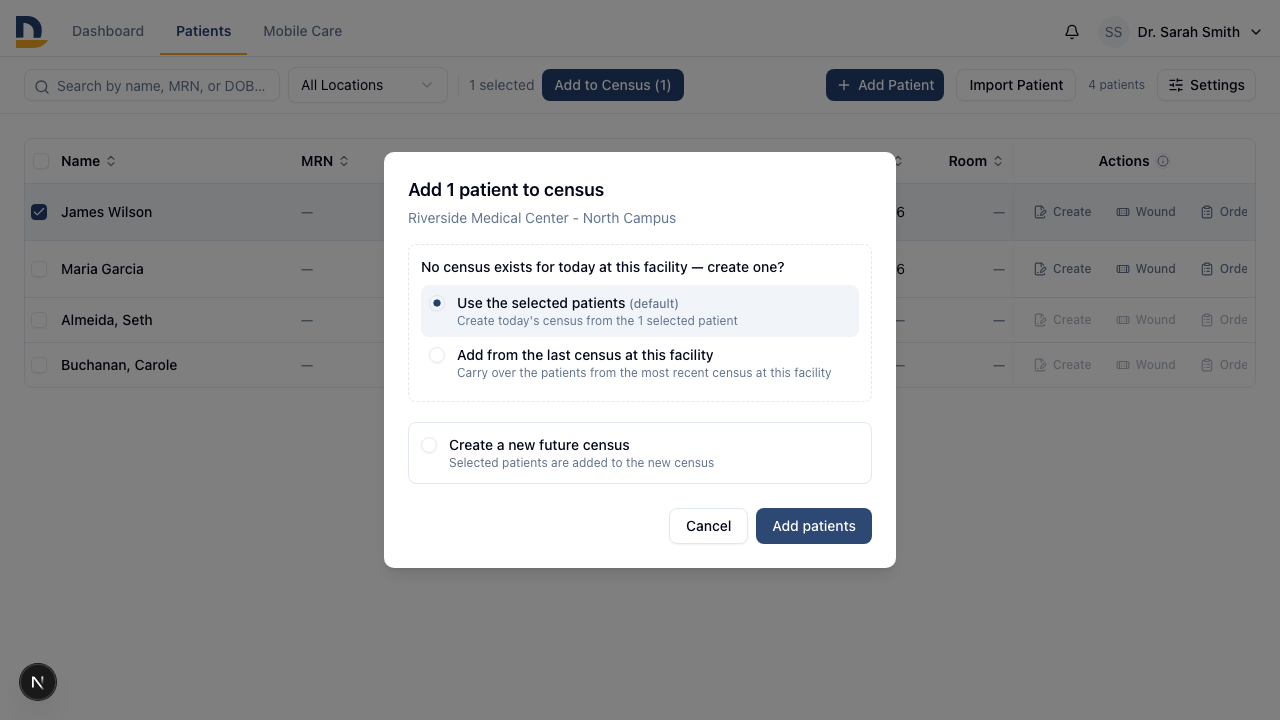The width and height of the screenshot is (1280, 720).
Task: Open the All Locations dropdown
Action: tap(368, 85)
